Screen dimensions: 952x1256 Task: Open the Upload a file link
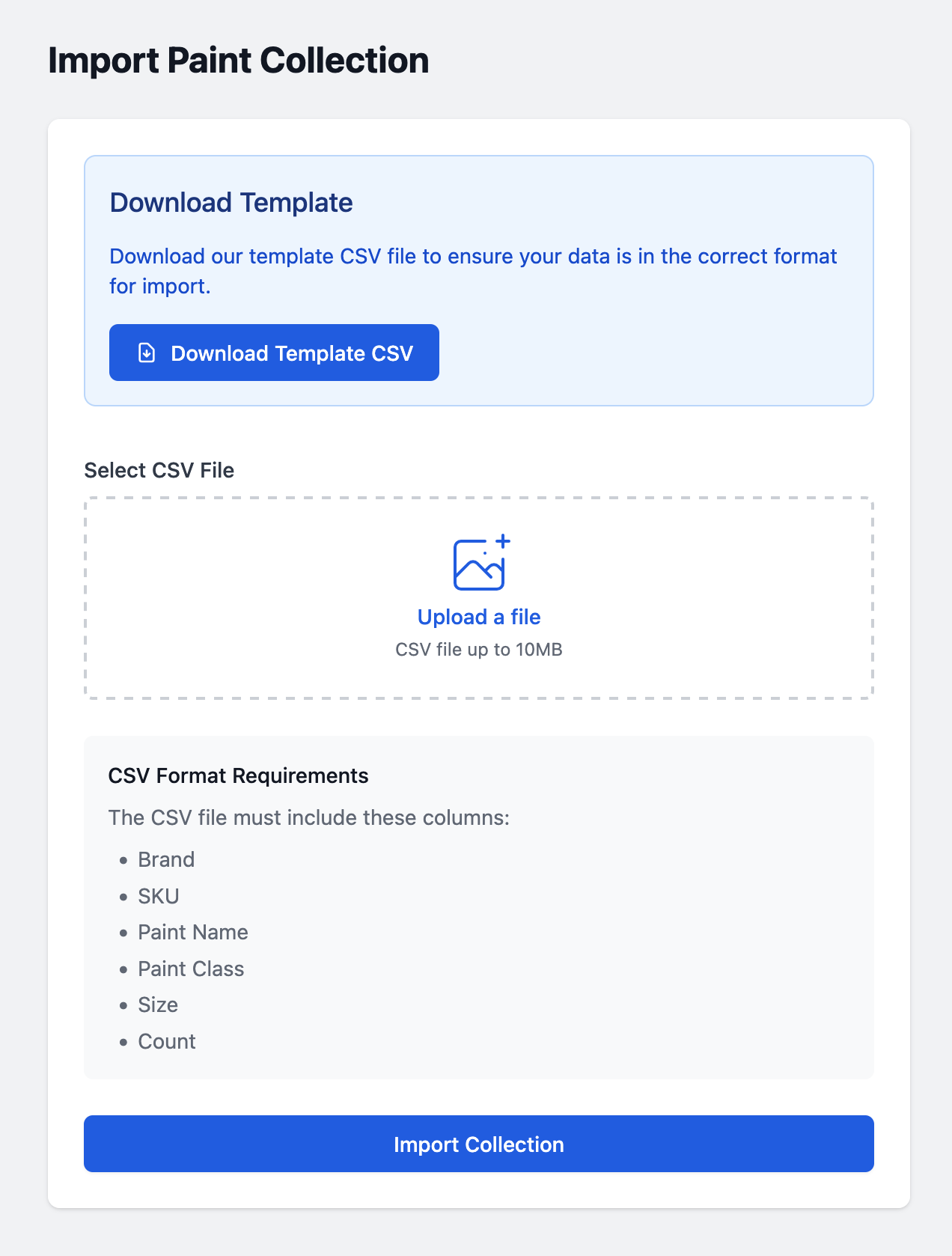pos(479,617)
